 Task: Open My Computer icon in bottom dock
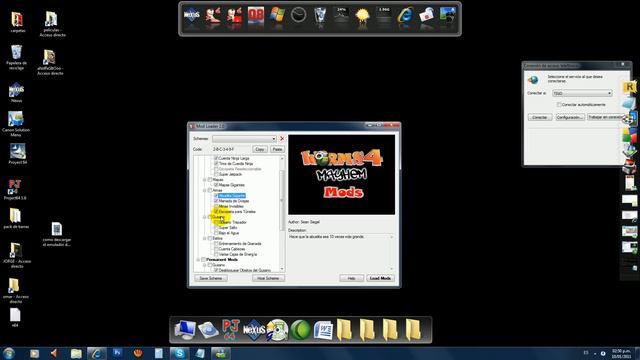tap(185, 330)
